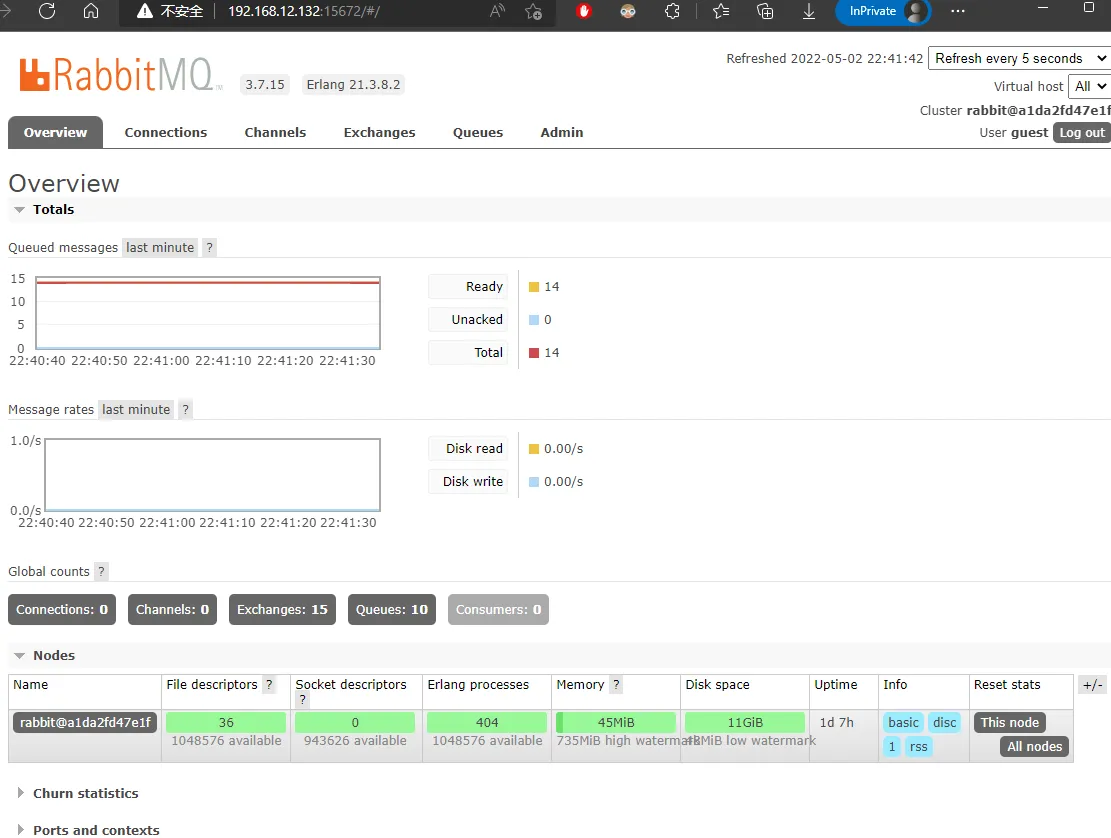This screenshot has width=1111, height=838.
Task: Click the Log out button
Action: (1081, 132)
